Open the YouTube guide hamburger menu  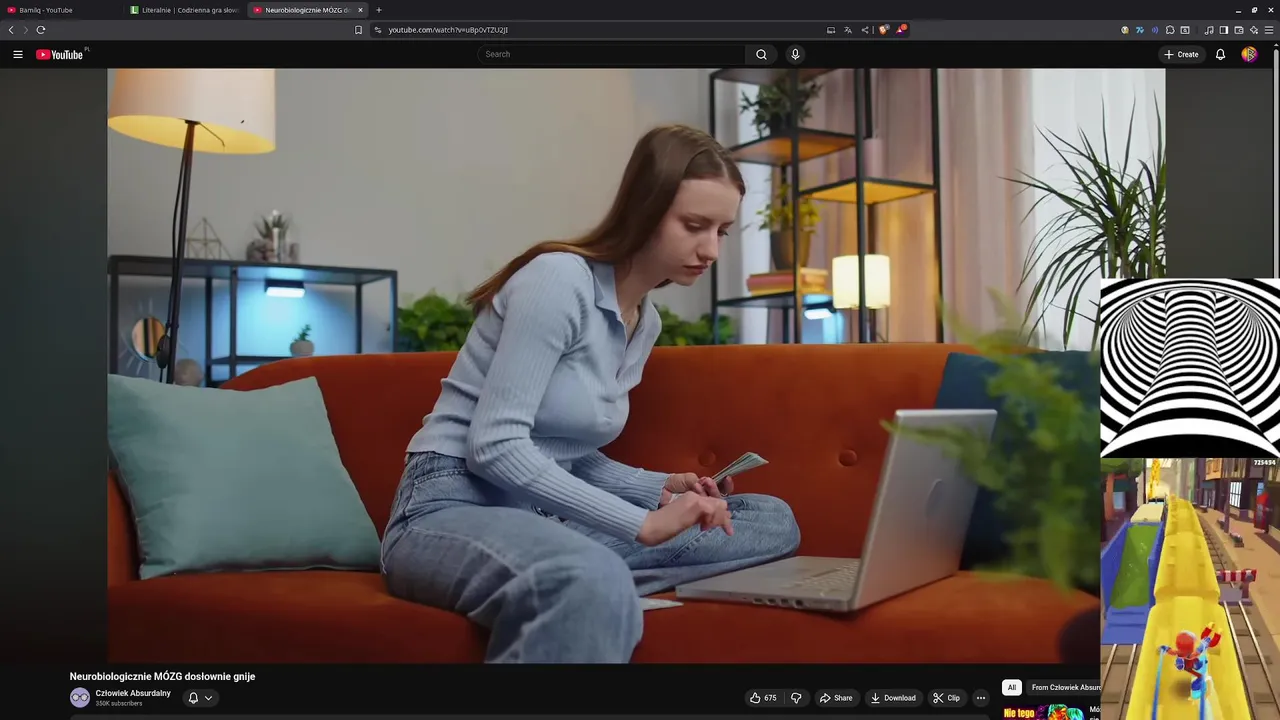(x=18, y=54)
